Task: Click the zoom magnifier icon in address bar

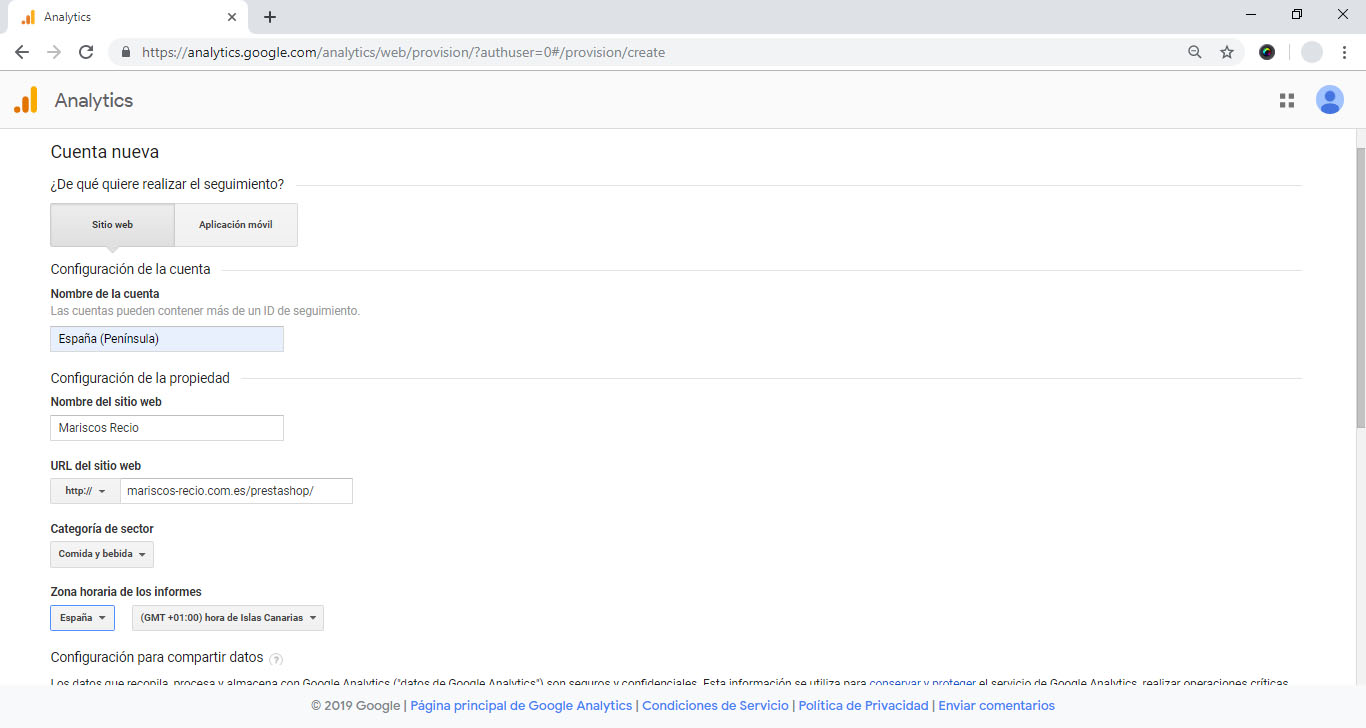Action: (1194, 52)
